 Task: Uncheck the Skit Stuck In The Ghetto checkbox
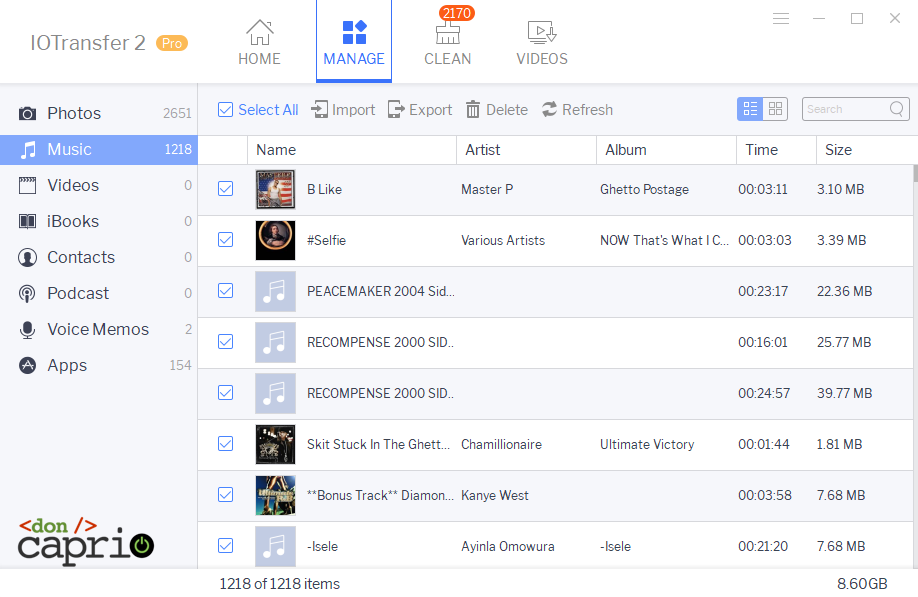tap(225, 444)
